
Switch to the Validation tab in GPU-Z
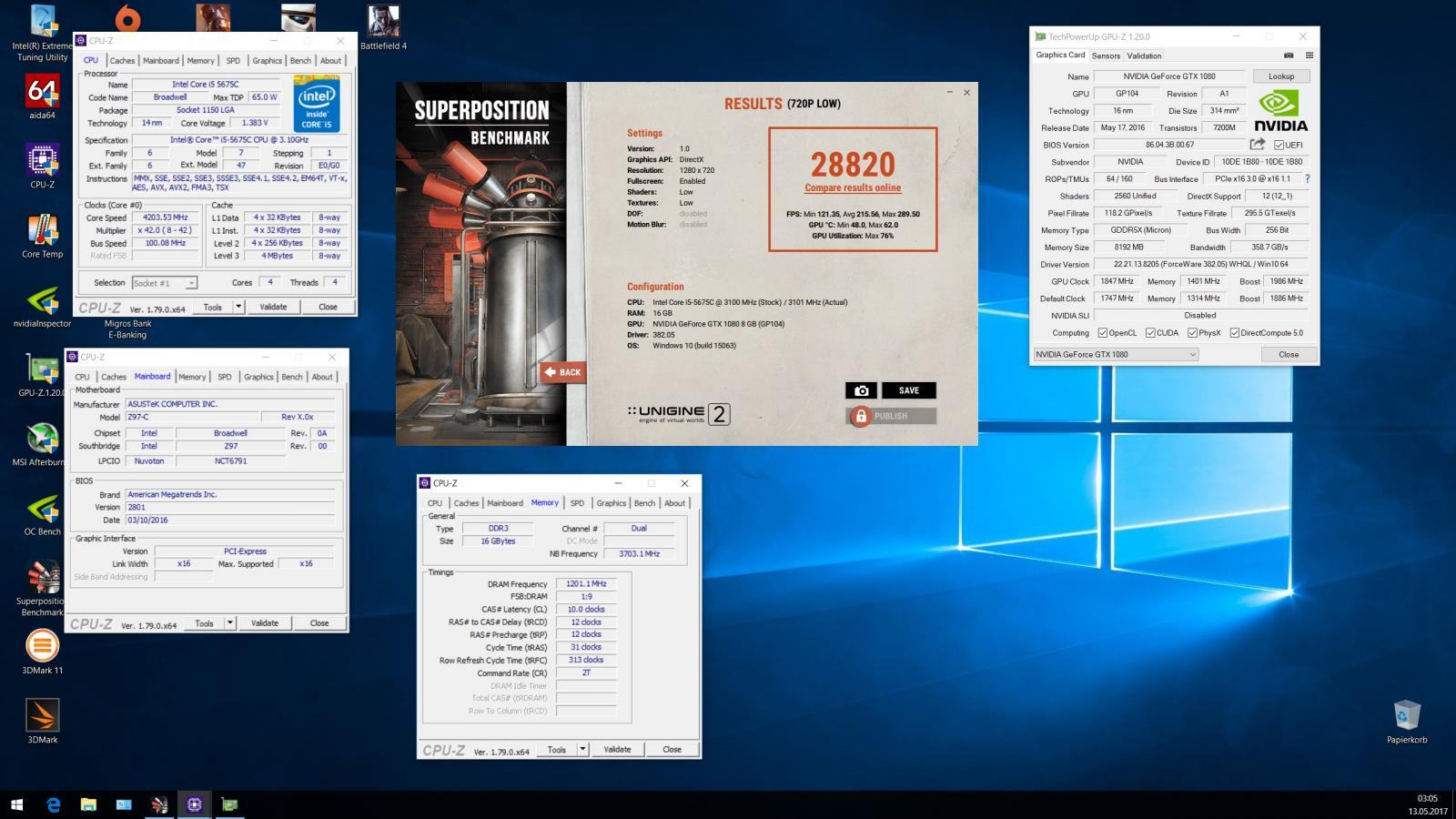pos(1144,56)
